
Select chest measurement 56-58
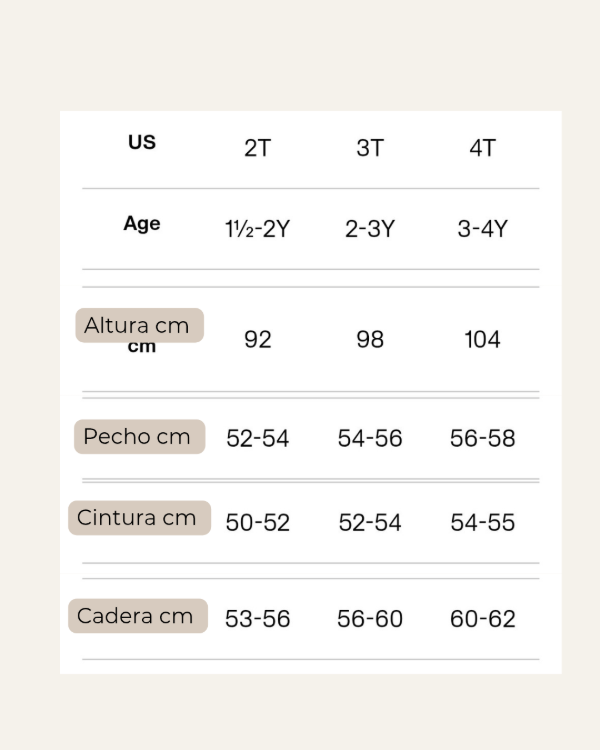pos(482,439)
